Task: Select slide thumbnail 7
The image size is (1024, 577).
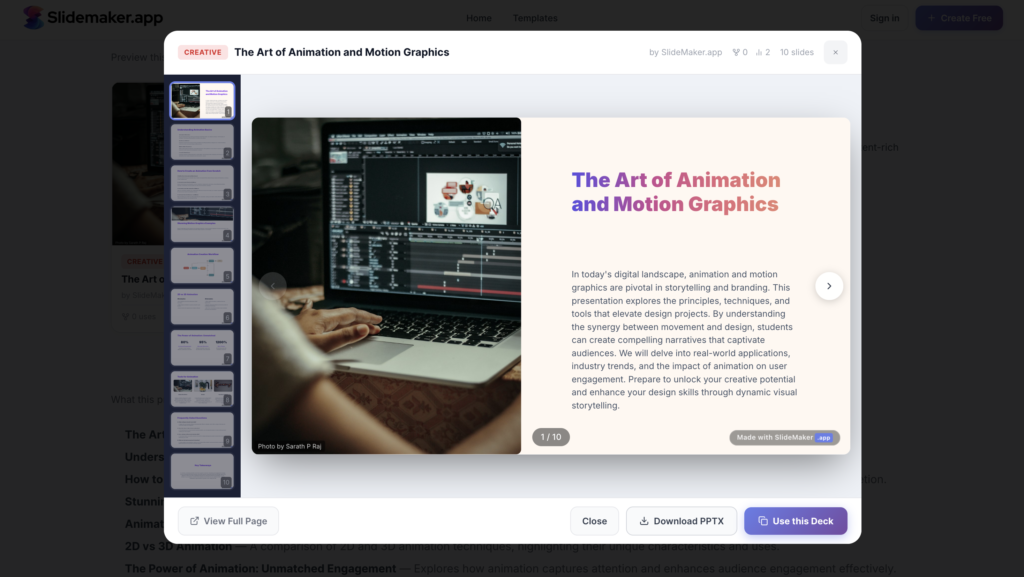Action: click(202, 347)
